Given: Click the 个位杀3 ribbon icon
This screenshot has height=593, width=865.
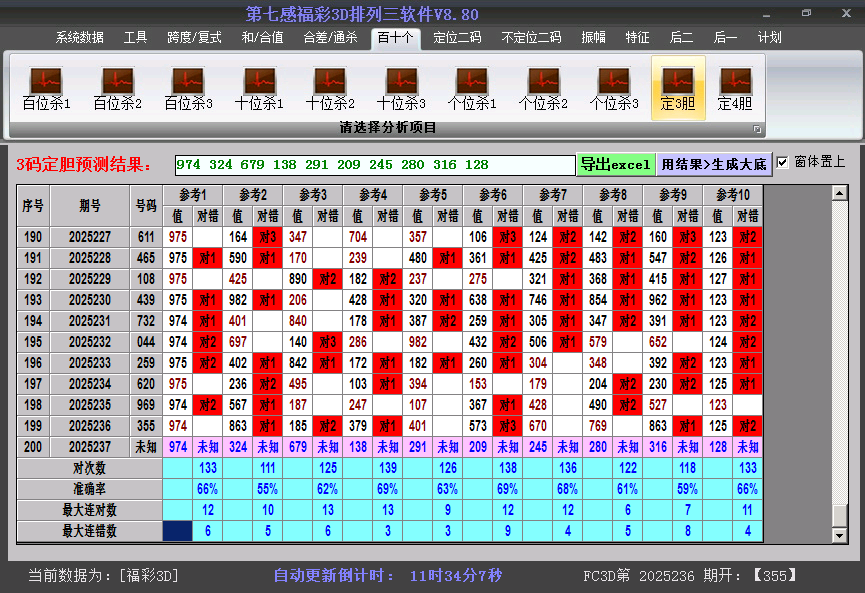Looking at the screenshot, I should tap(614, 88).
